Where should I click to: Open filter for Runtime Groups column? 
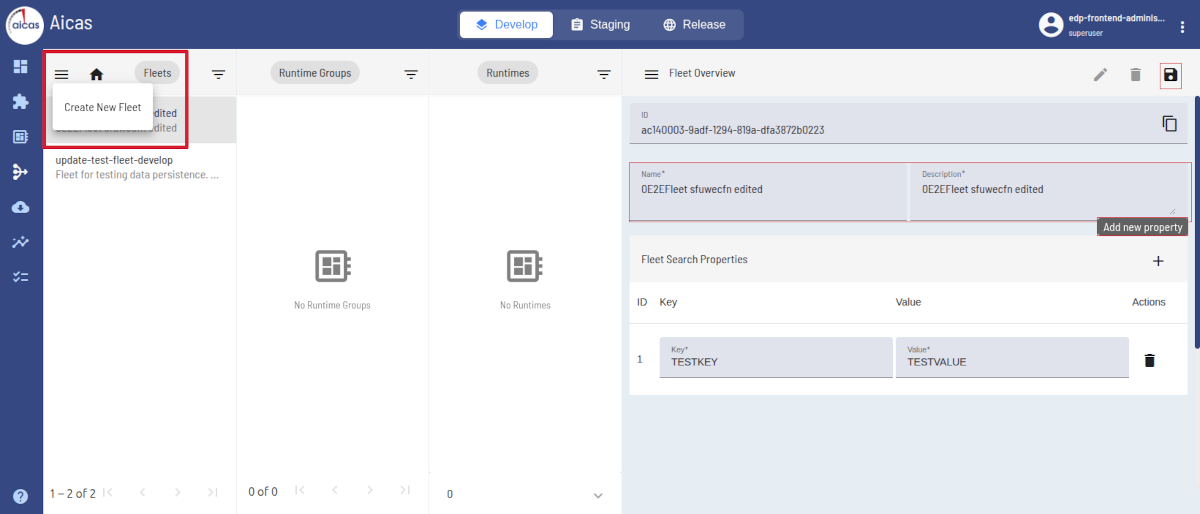410,74
